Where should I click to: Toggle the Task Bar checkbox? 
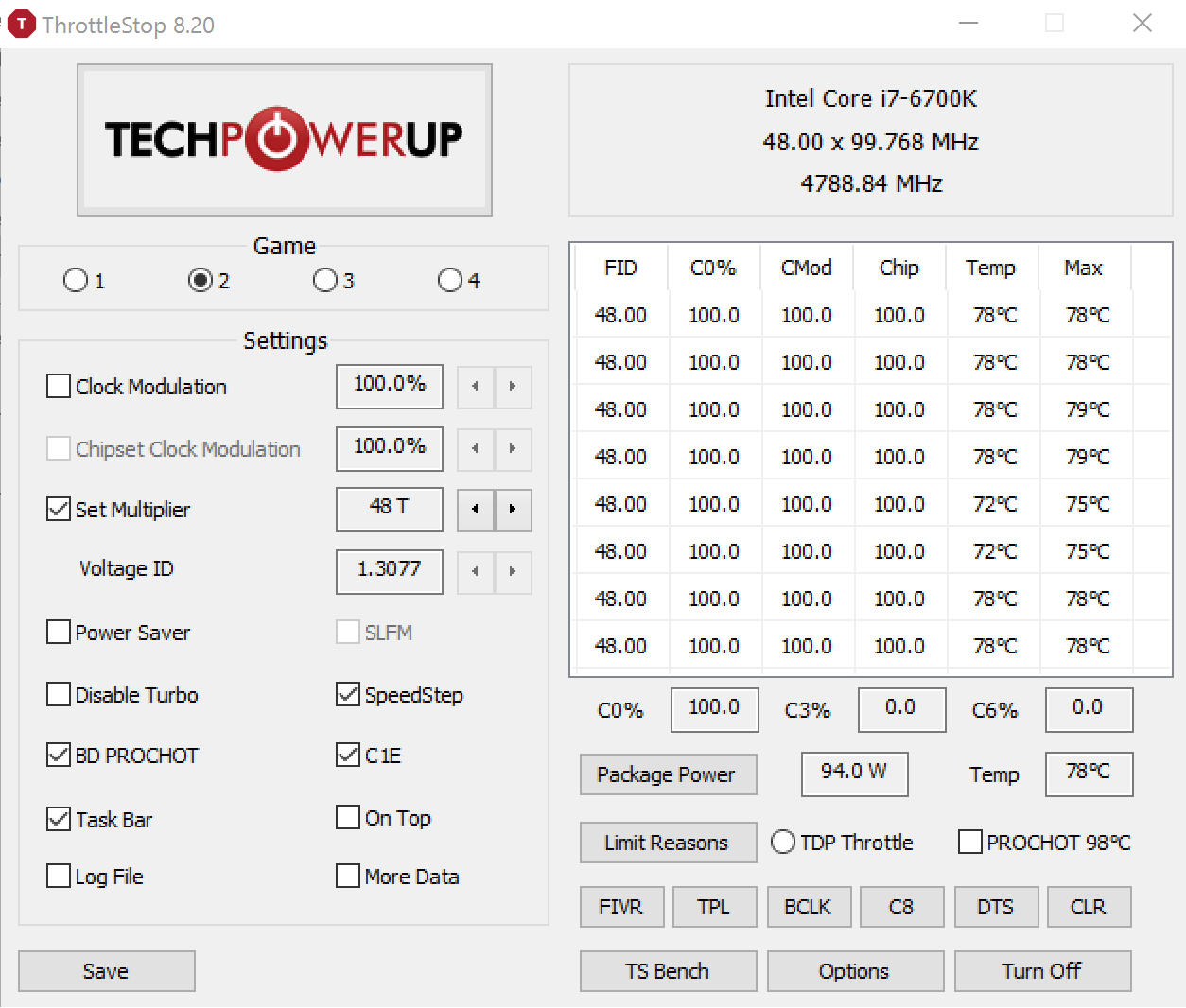[59, 820]
